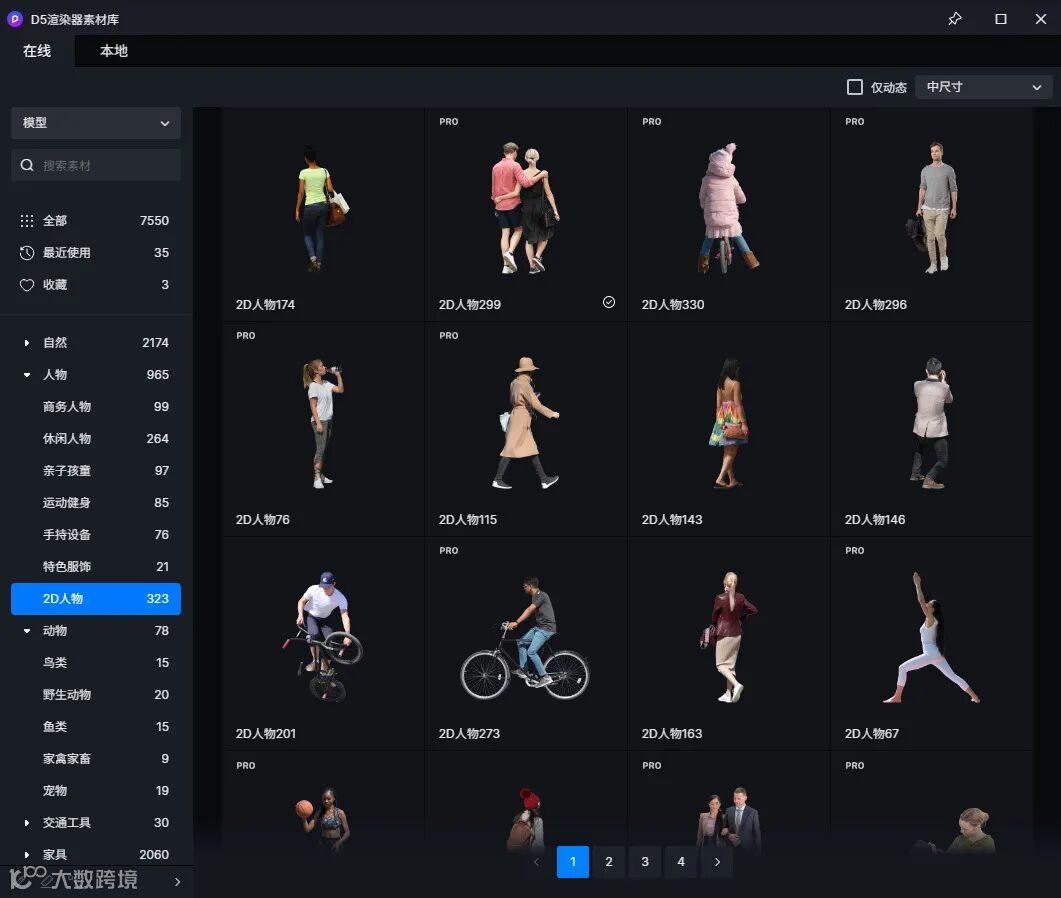Collapse the 动物 category

coord(27,631)
